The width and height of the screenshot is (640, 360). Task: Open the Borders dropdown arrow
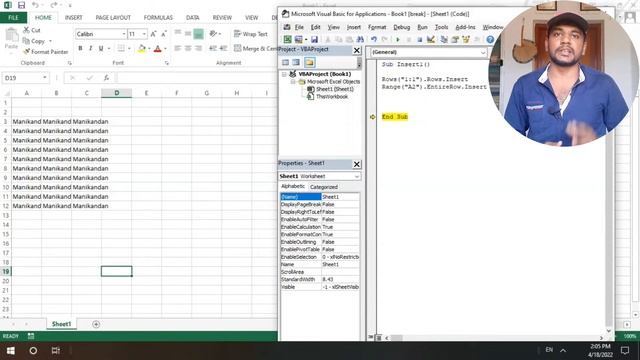(129, 49)
